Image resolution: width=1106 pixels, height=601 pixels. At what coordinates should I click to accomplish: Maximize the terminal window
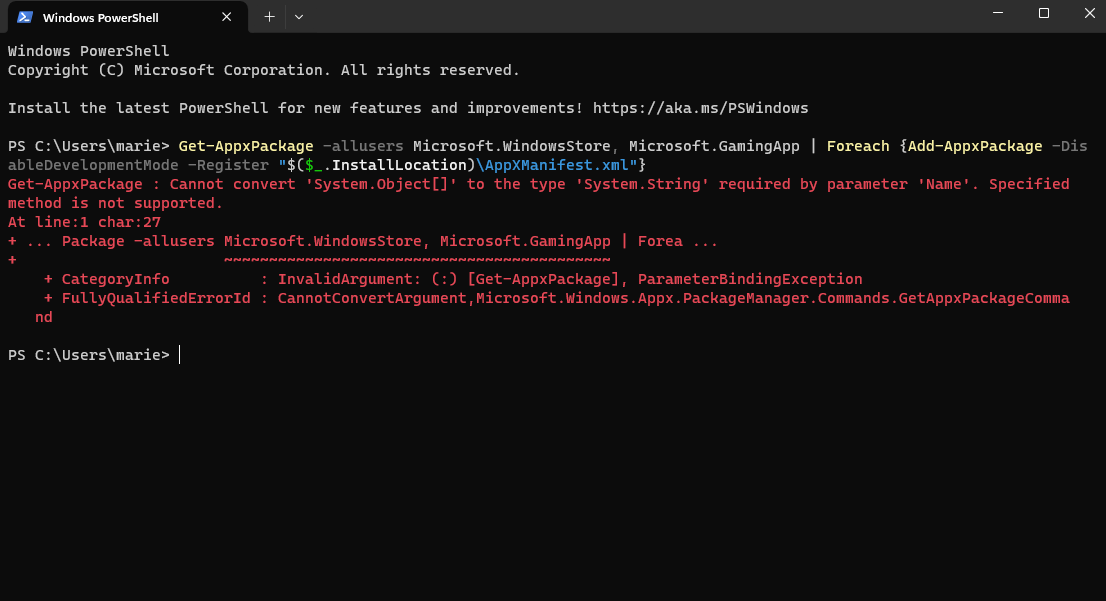1044,13
